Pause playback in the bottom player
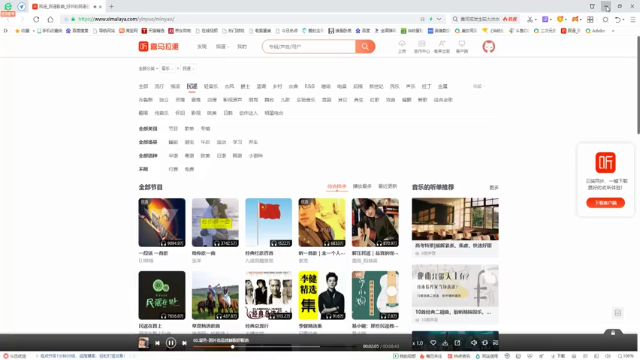Screen dimensions: 640x360 coord(171,343)
